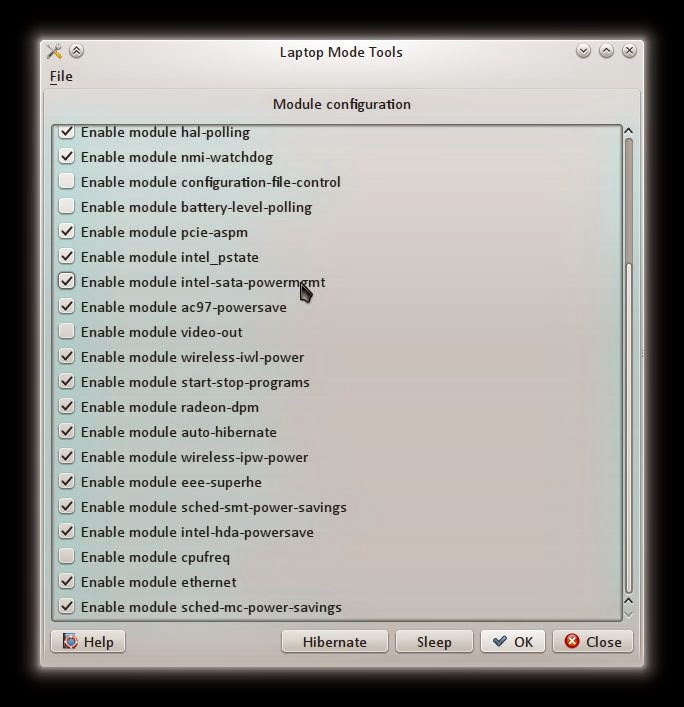684x707 pixels.
Task: Uncheck Enable module intel-hda-powersave
Action: pyautogui.click(x=67, y=531)
